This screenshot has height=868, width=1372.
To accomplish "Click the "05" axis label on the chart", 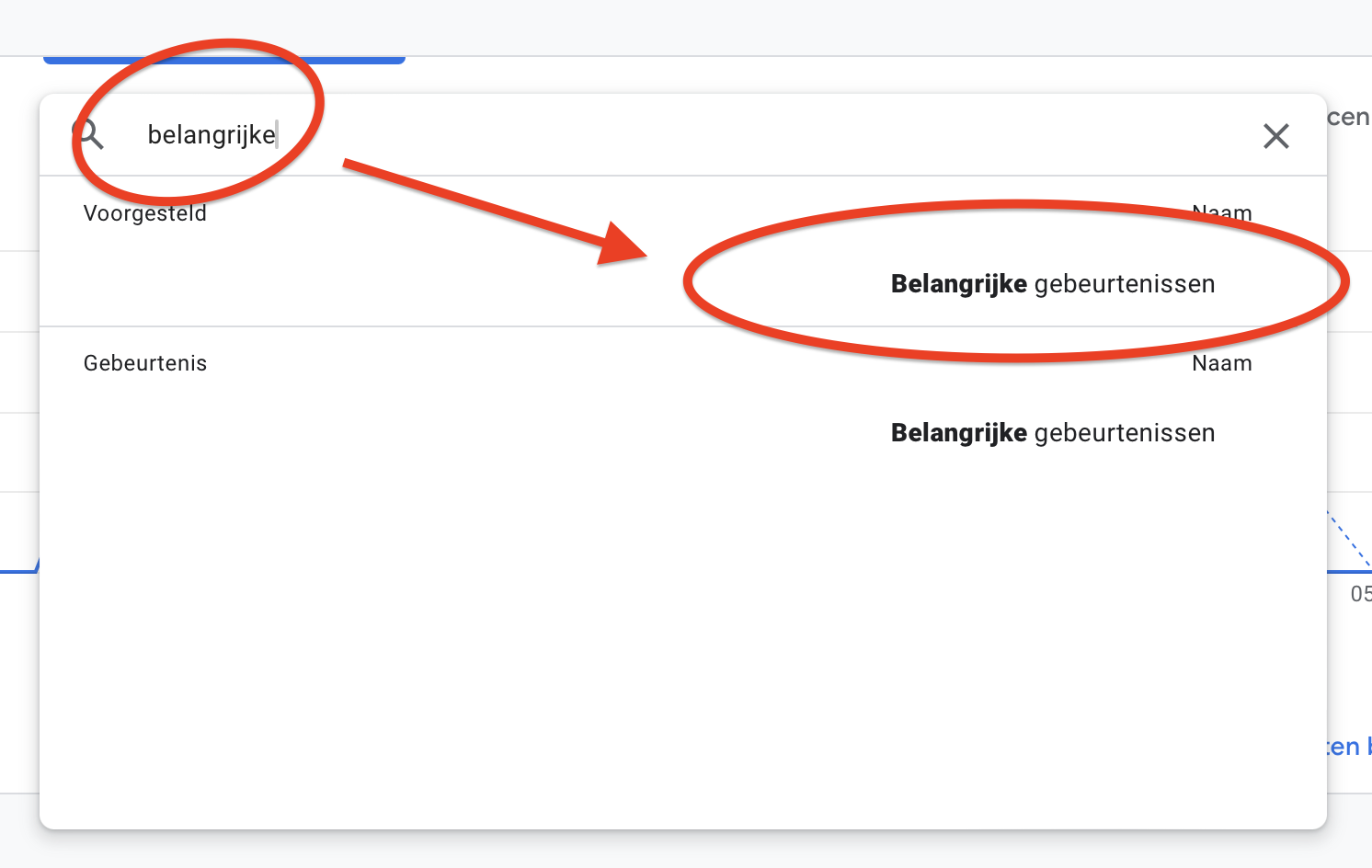I will [x=1361, y=594].
